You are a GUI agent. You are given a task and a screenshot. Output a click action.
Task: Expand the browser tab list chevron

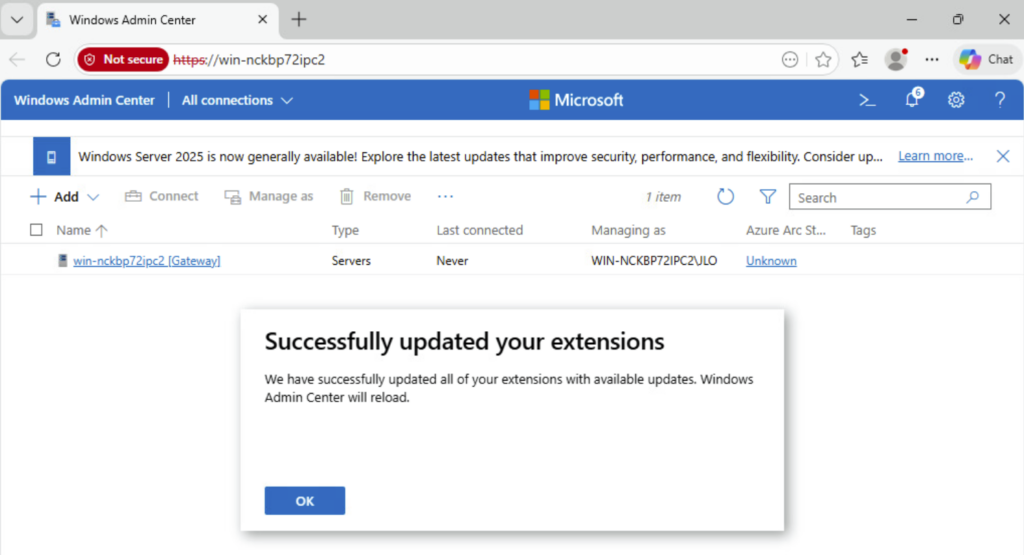point(17,20)
